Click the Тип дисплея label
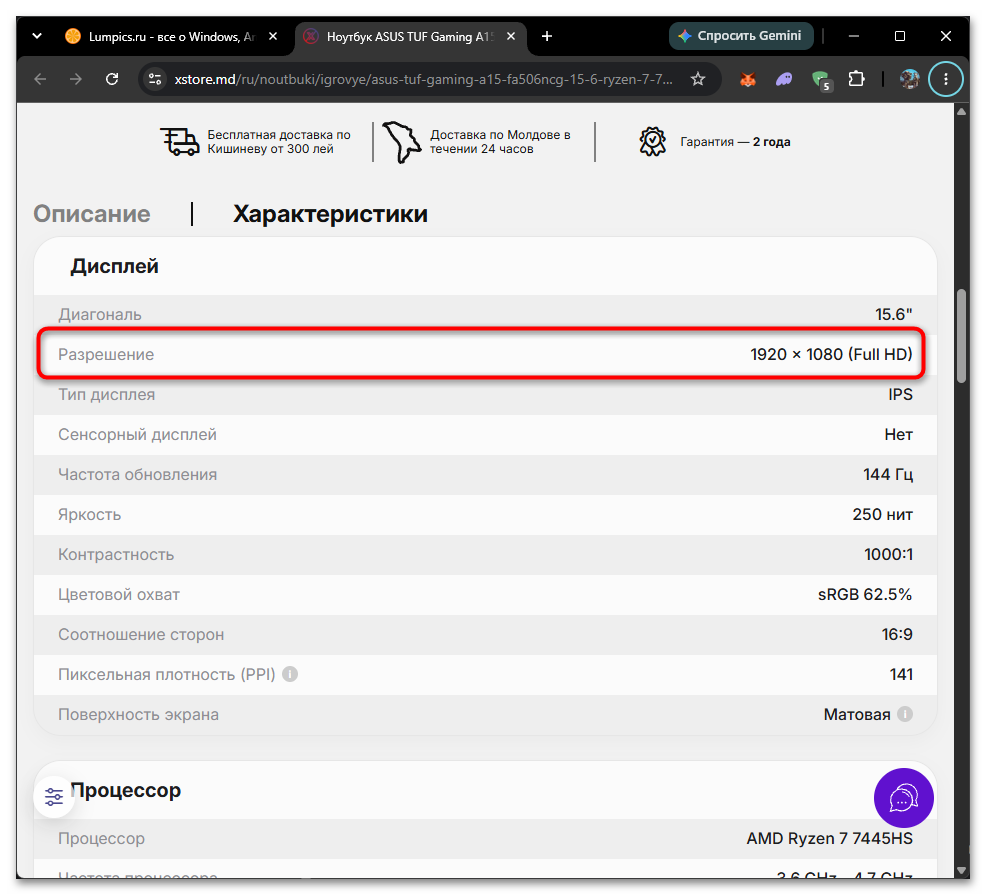Screen dimensions: 986x895 click(x=107, y=394)
